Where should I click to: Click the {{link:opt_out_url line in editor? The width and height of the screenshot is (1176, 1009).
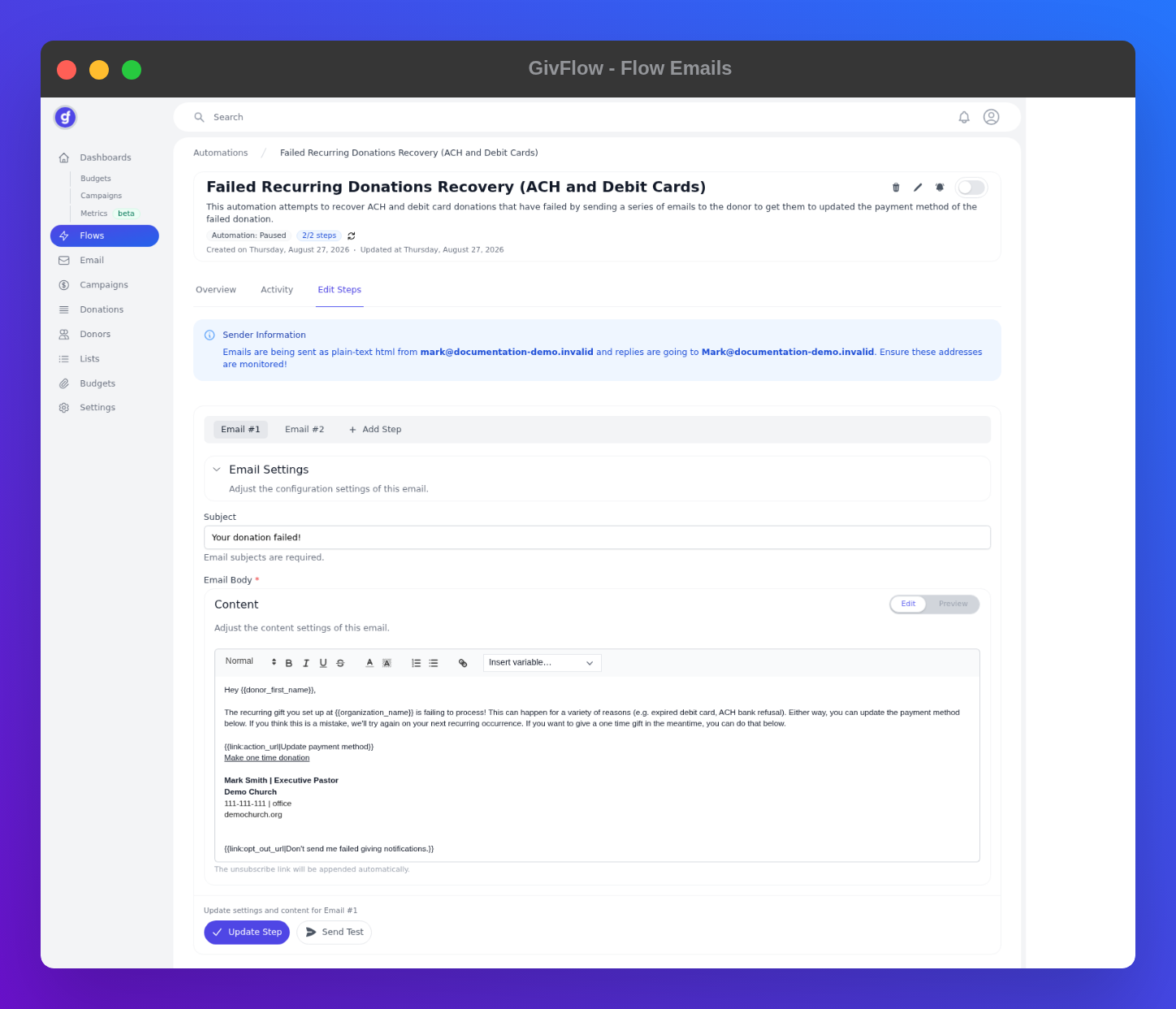(329, 849)
